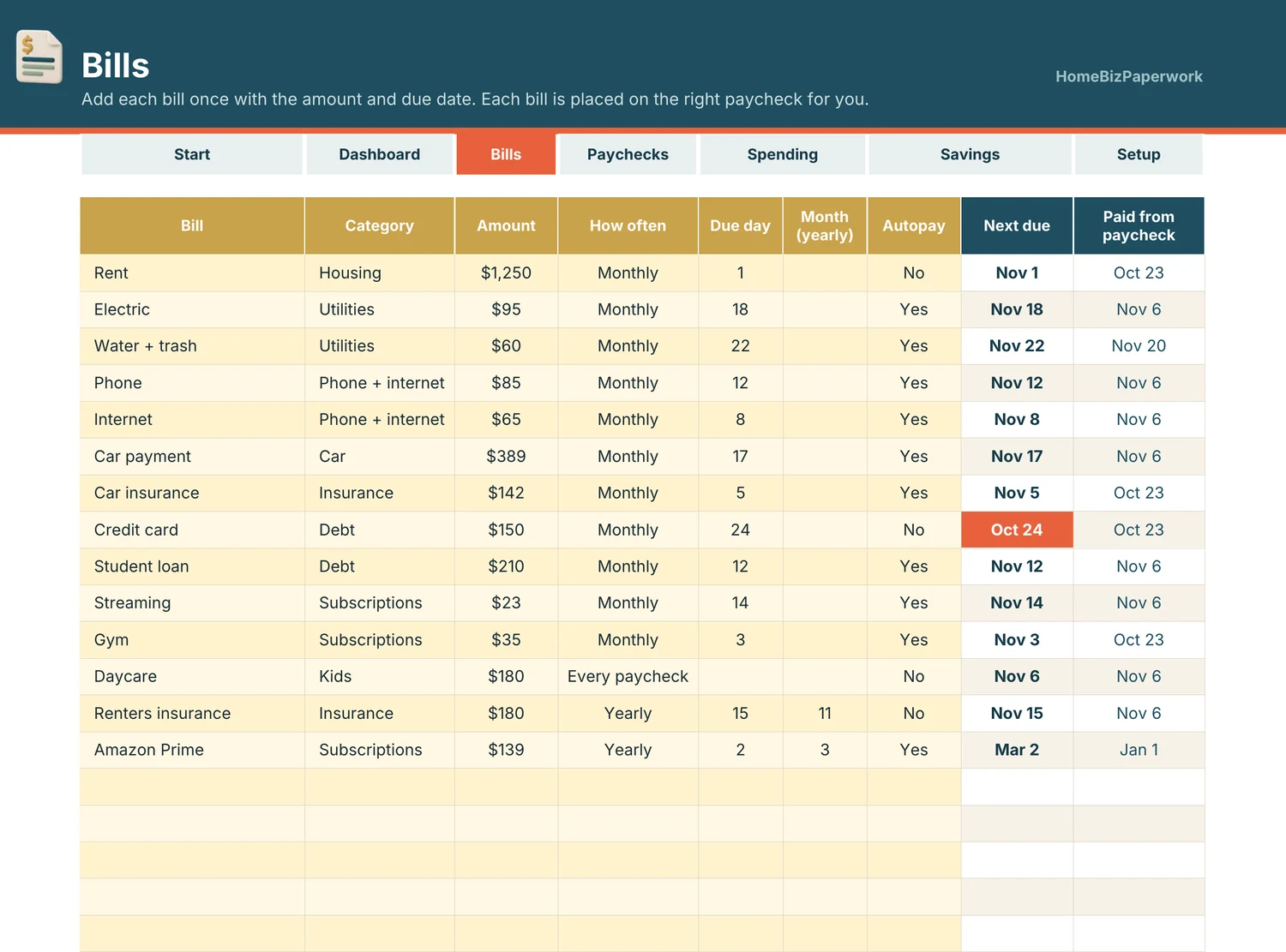Click the Next due column header
Image resolution: width=1286 pixels, height=952 pixels.
(1017, 226)
